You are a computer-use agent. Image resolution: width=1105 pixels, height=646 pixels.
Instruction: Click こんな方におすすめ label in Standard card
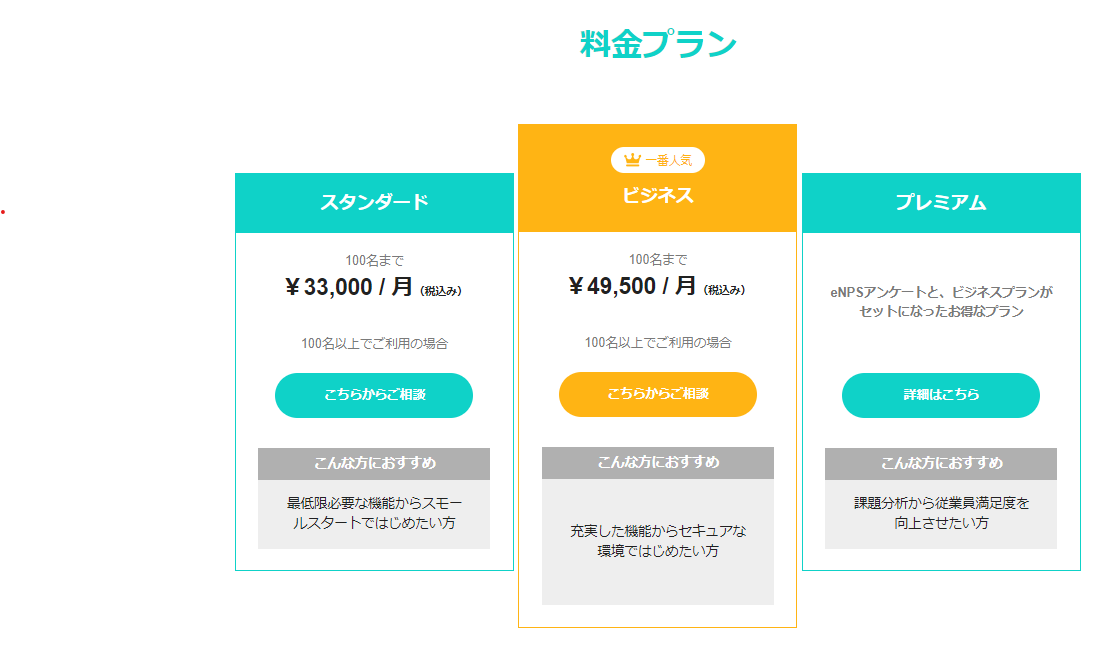374,464
